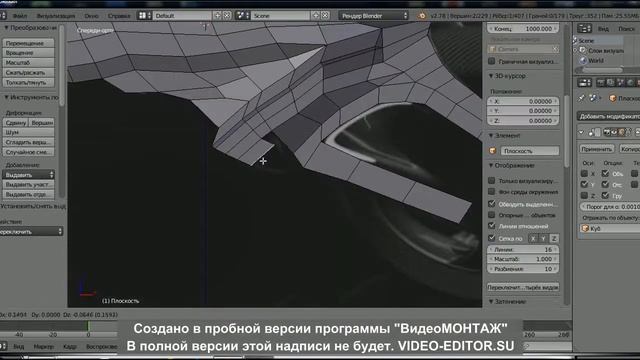Click the Scene tab icon in properties
Image resolution: width=640 pixels, height=360 pixels.
[620, 83]
